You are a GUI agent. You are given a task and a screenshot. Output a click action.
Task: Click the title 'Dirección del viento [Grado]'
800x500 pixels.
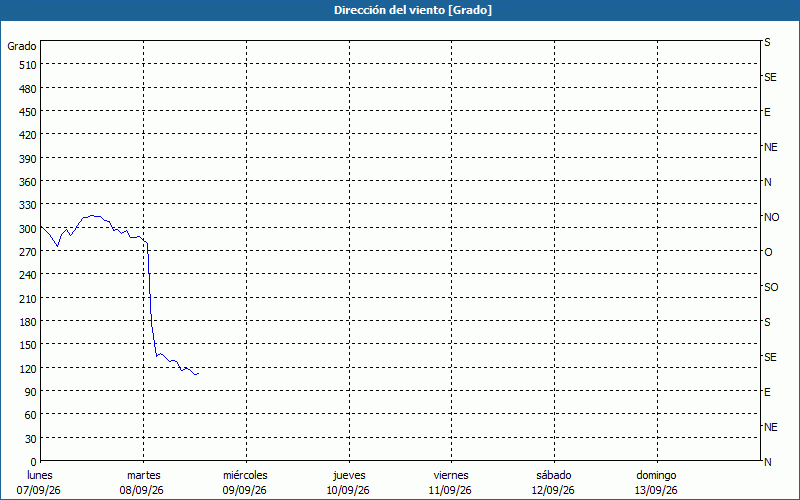point(413,10)
